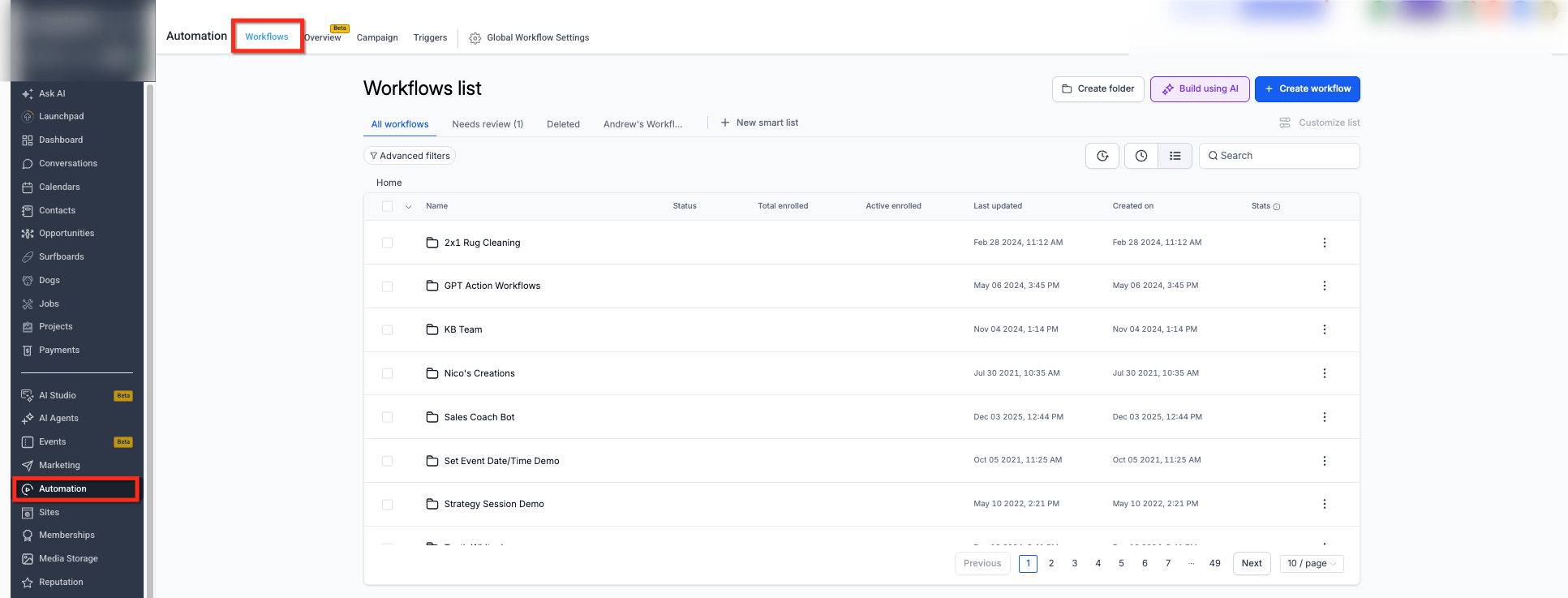Click Customize list

(1320, 123)
